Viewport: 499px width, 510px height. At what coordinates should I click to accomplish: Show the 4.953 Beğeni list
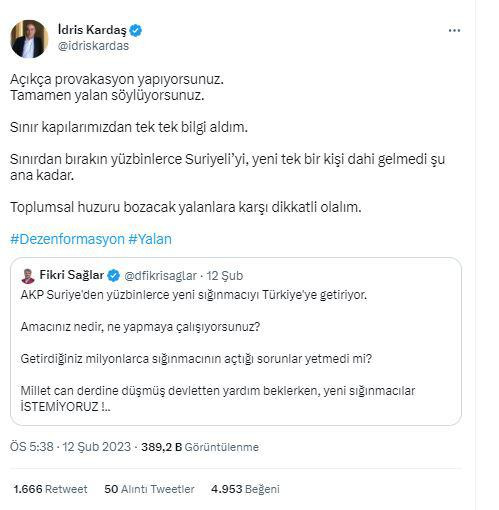pyautogui.click(x=245, y=489)
